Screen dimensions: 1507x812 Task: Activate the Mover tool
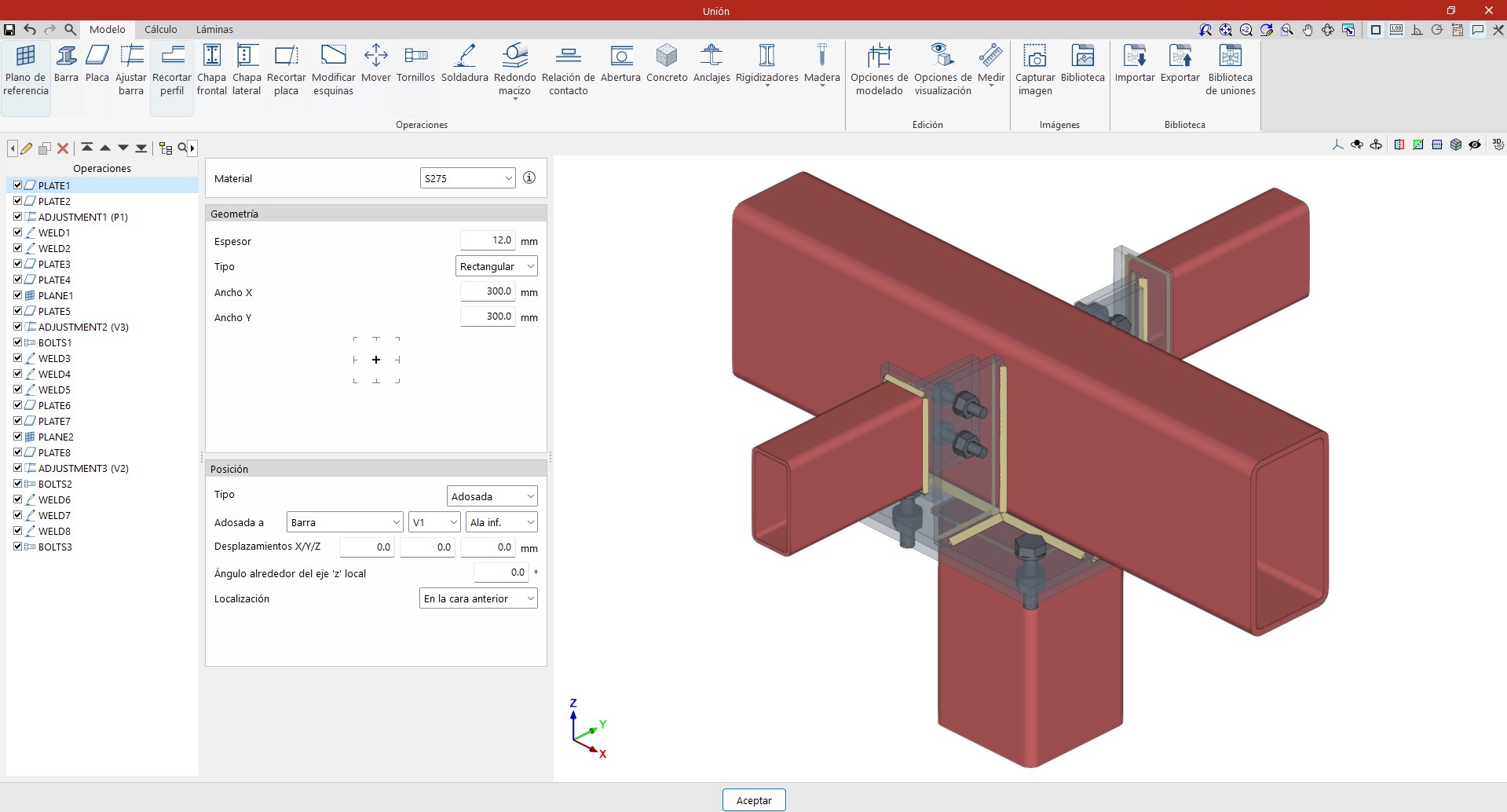(x=376, y=64)
